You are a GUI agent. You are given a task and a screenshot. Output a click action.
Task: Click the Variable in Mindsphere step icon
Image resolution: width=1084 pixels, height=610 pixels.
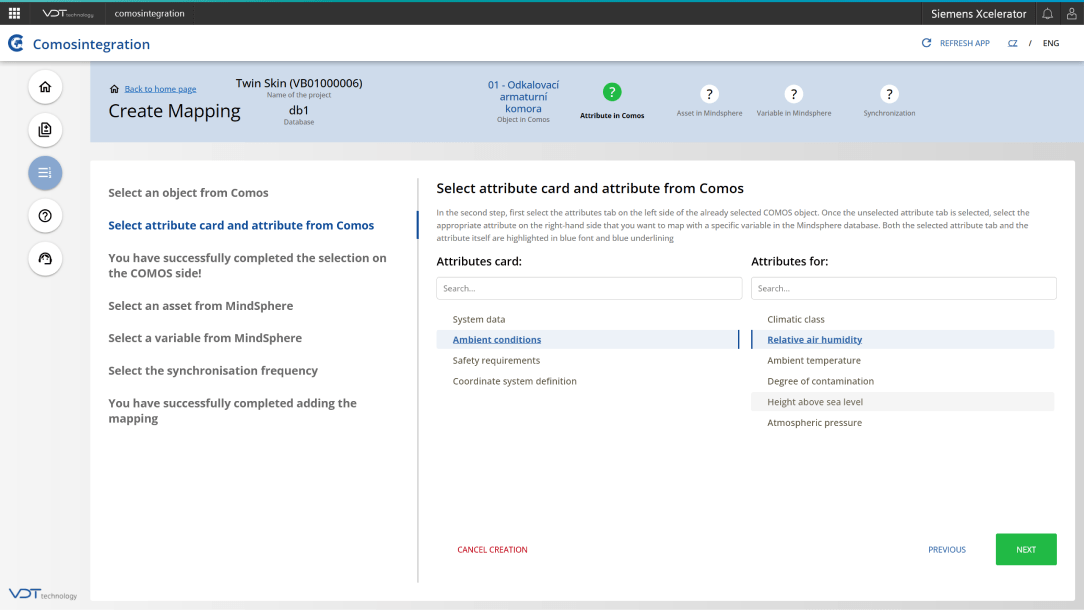(794, 94)
